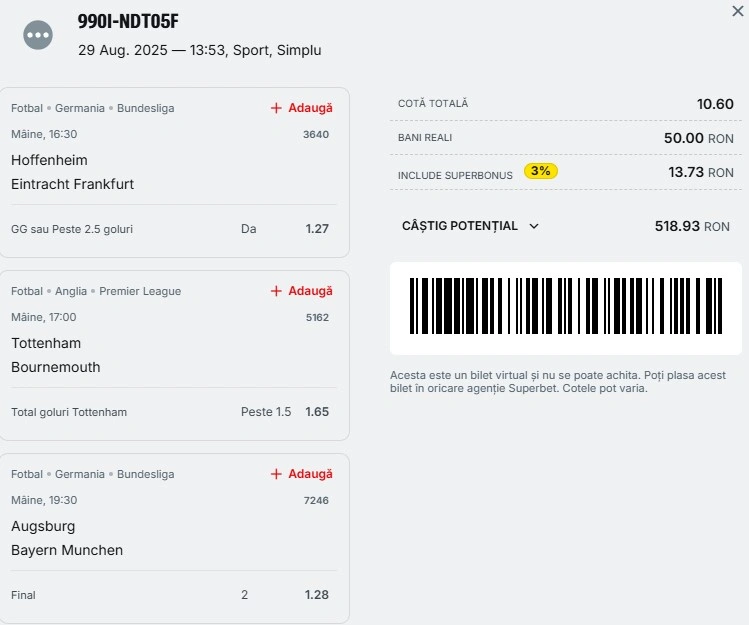This screenshot has width=749, height=625.
Task: Open the Tottenham vs Bournemouth match
Action: 56,355
